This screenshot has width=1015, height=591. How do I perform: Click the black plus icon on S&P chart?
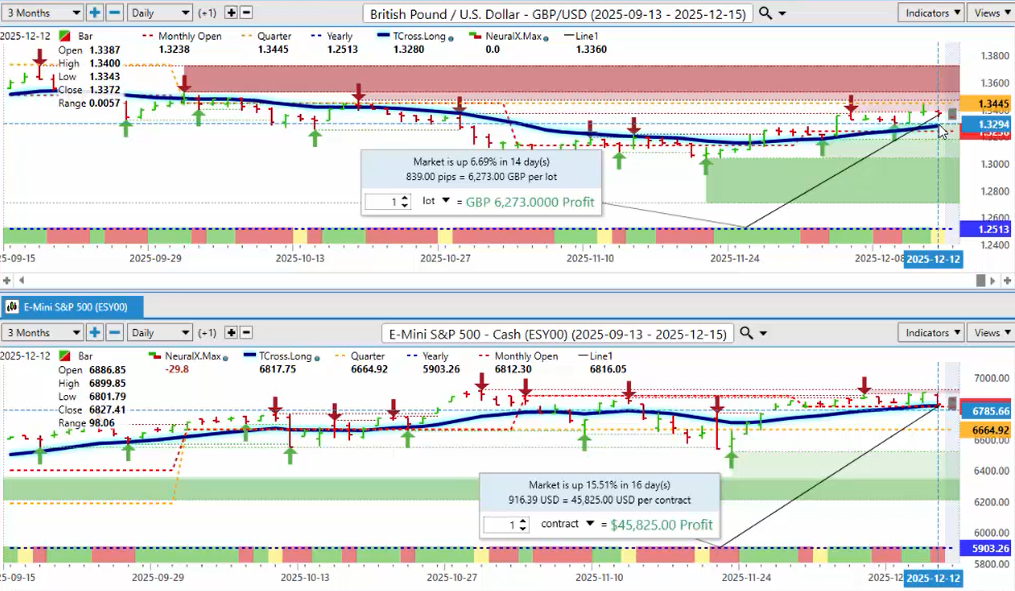point(231,333)
